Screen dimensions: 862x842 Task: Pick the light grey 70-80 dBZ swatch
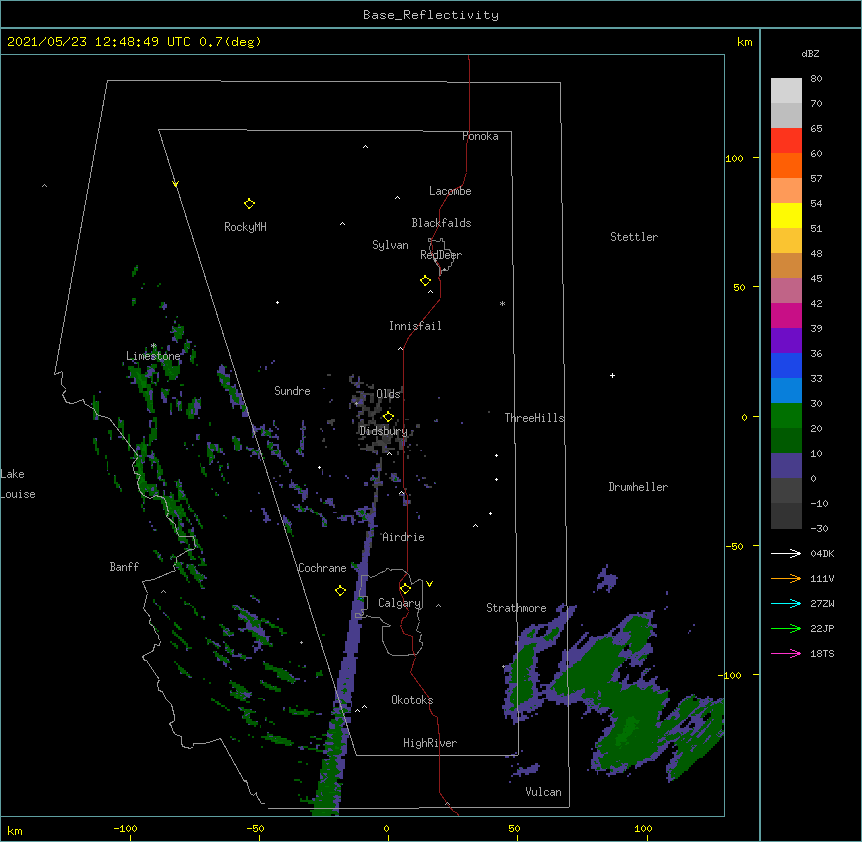[786, 91]
